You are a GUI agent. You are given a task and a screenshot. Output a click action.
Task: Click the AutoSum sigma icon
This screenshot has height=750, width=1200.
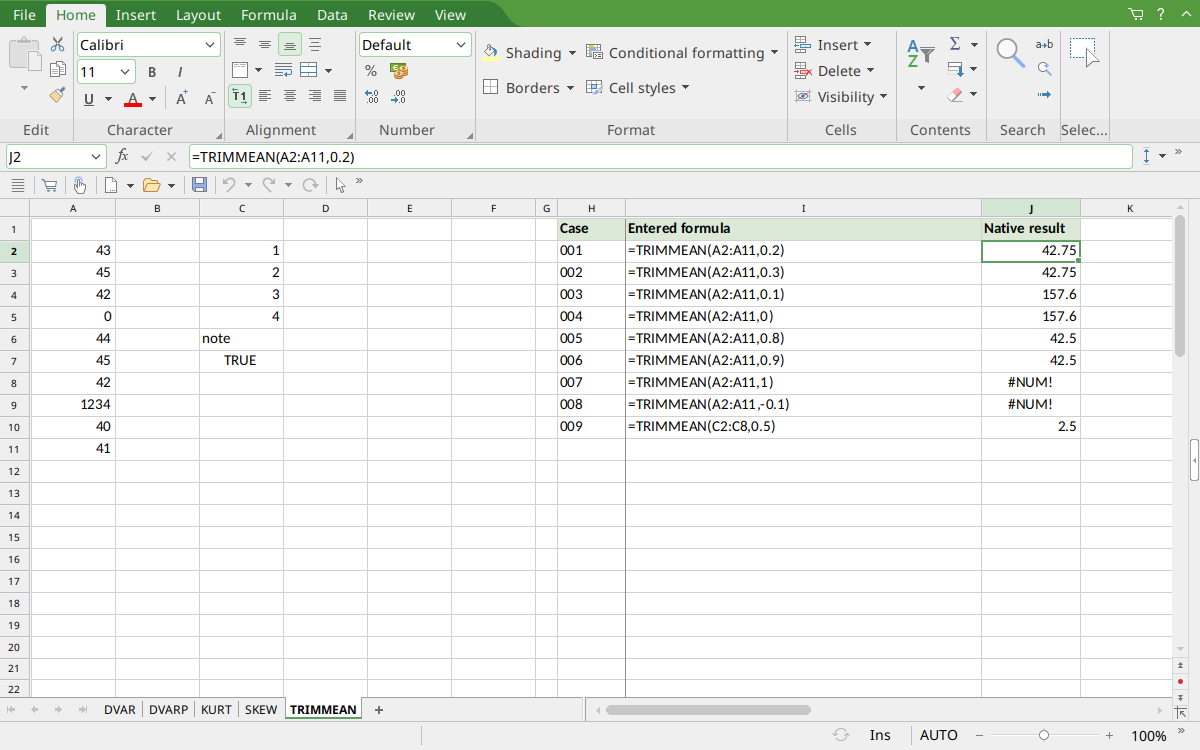point(955,44)
